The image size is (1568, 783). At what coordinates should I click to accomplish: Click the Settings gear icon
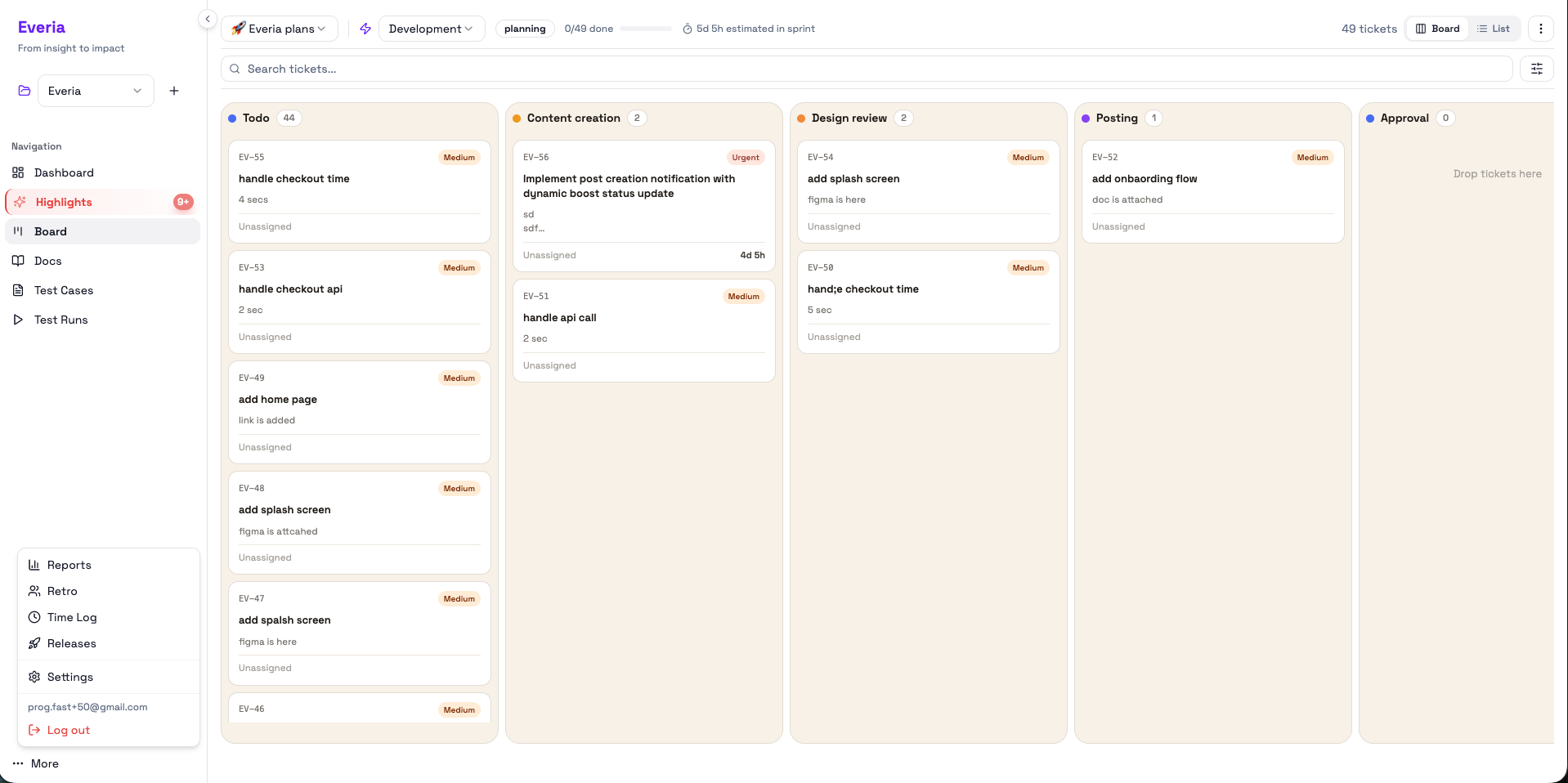click(x=34, y=677)
